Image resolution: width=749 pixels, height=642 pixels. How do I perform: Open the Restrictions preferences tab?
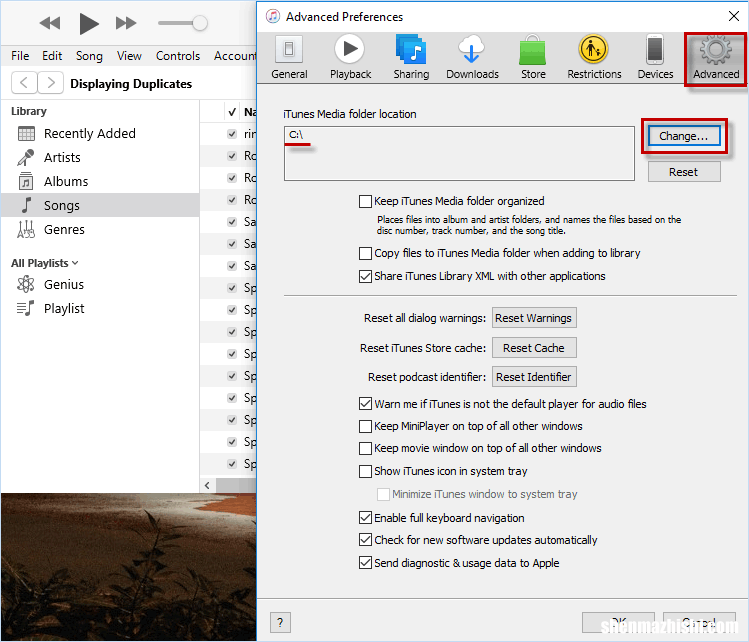point(594,58)
